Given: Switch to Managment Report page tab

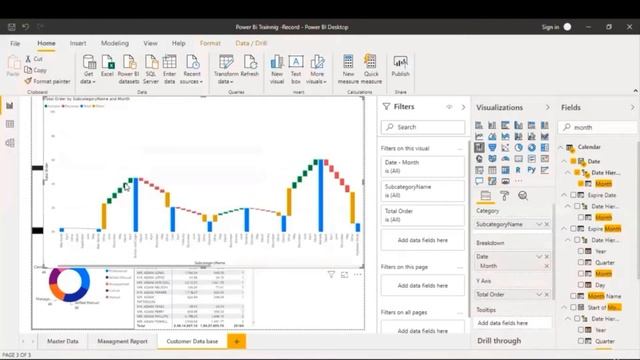Looking at the screenshot, I should [x=122, y=341].
